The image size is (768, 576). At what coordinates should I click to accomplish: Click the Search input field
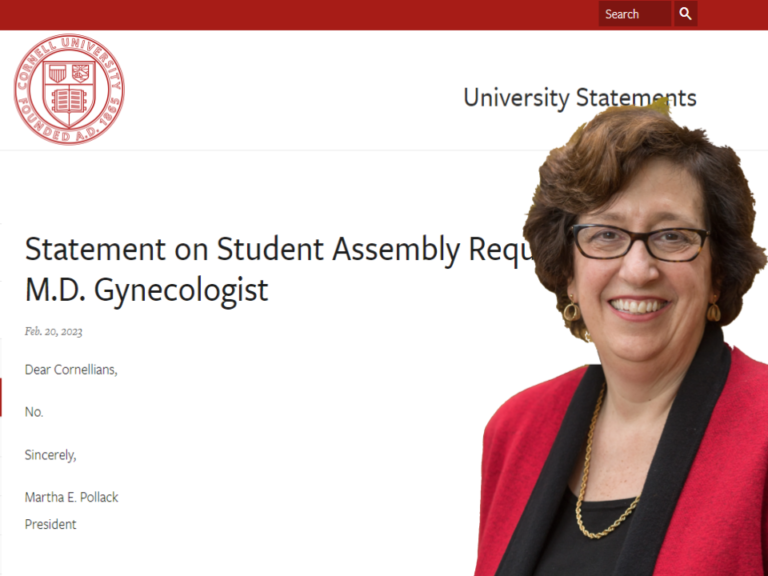[x=635, y=14]
